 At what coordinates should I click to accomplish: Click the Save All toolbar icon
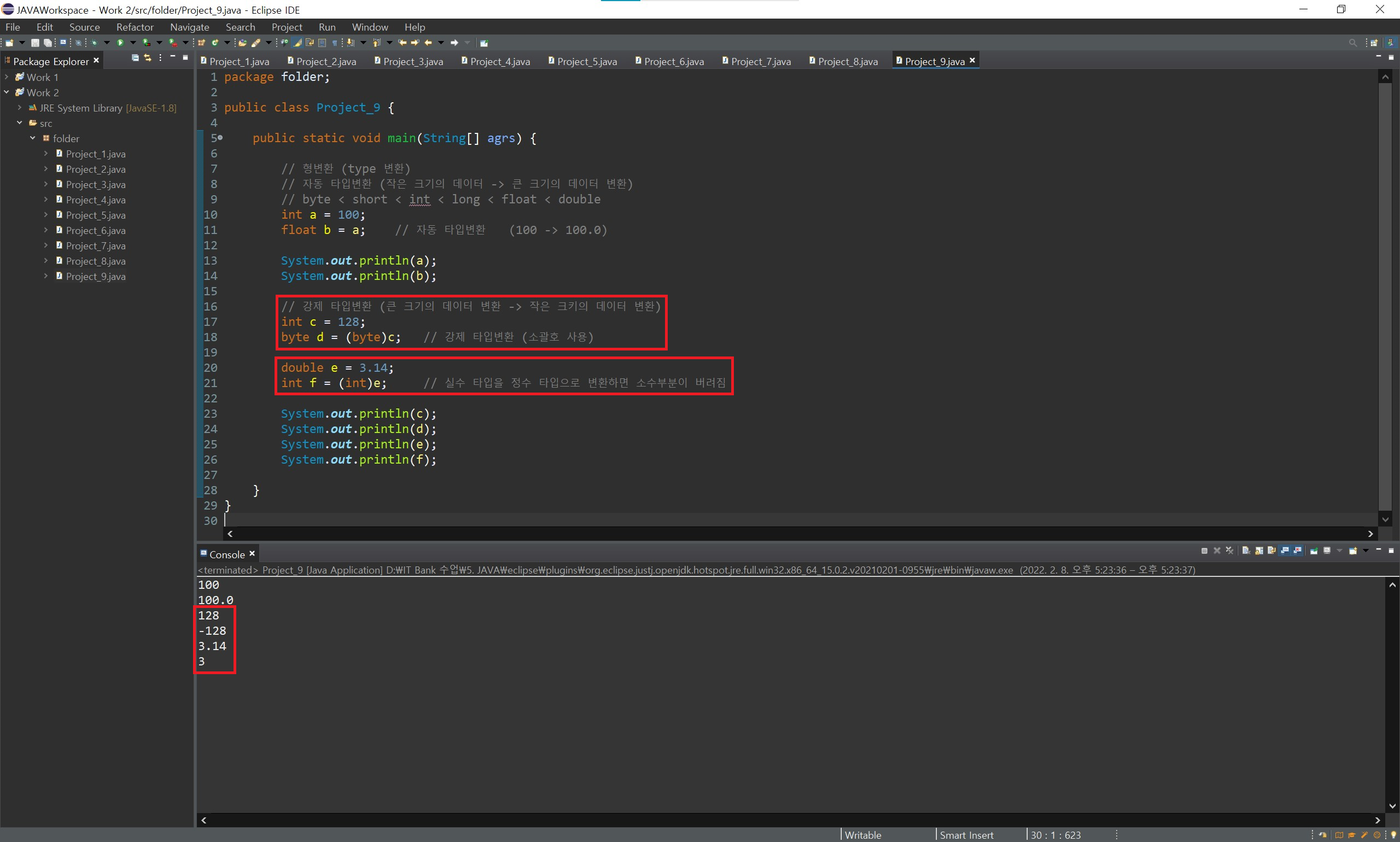48,43
